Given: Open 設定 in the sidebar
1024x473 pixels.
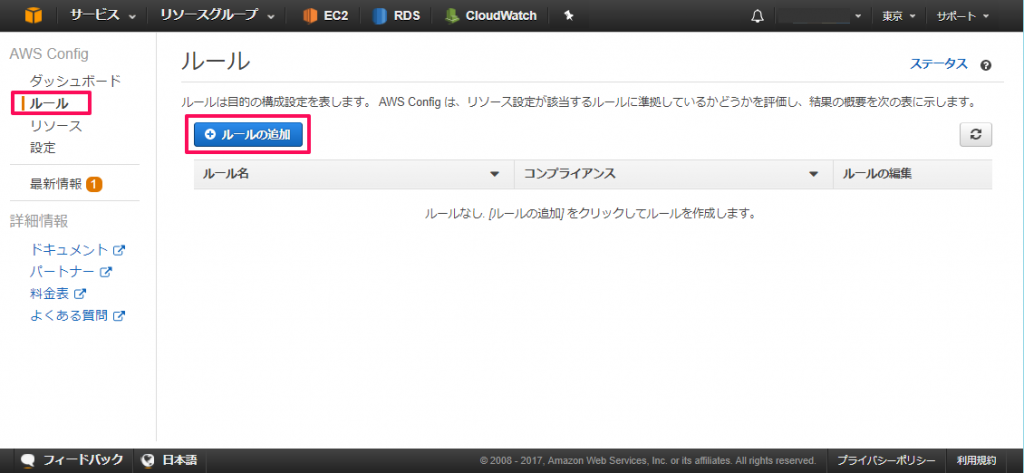Looking at the screenshot, I should click(x=43, y=148).
